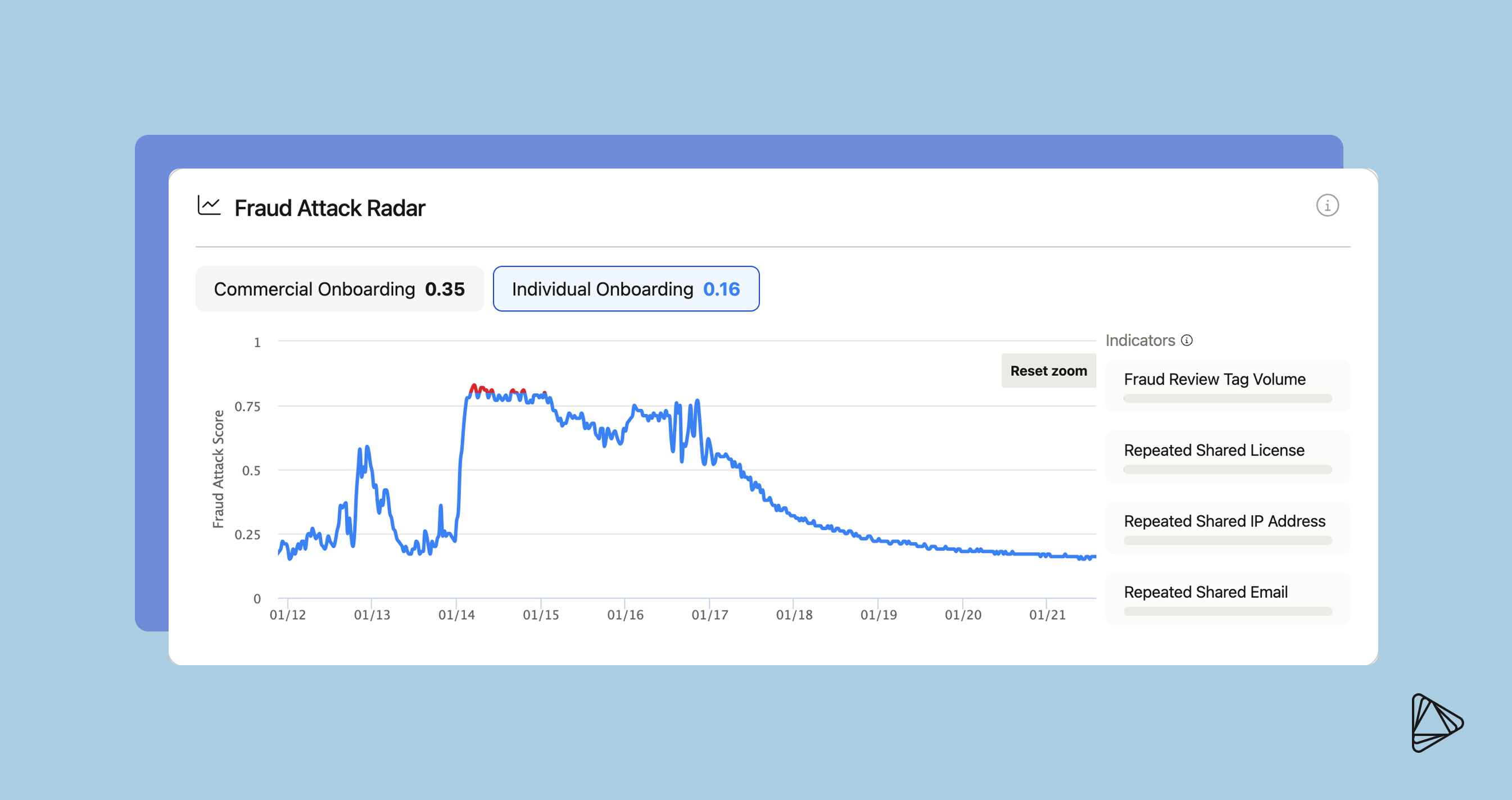Select the Commercial Onboarding tab
The height and width of the screenshot is (800, 1512).
coord(339,289)
